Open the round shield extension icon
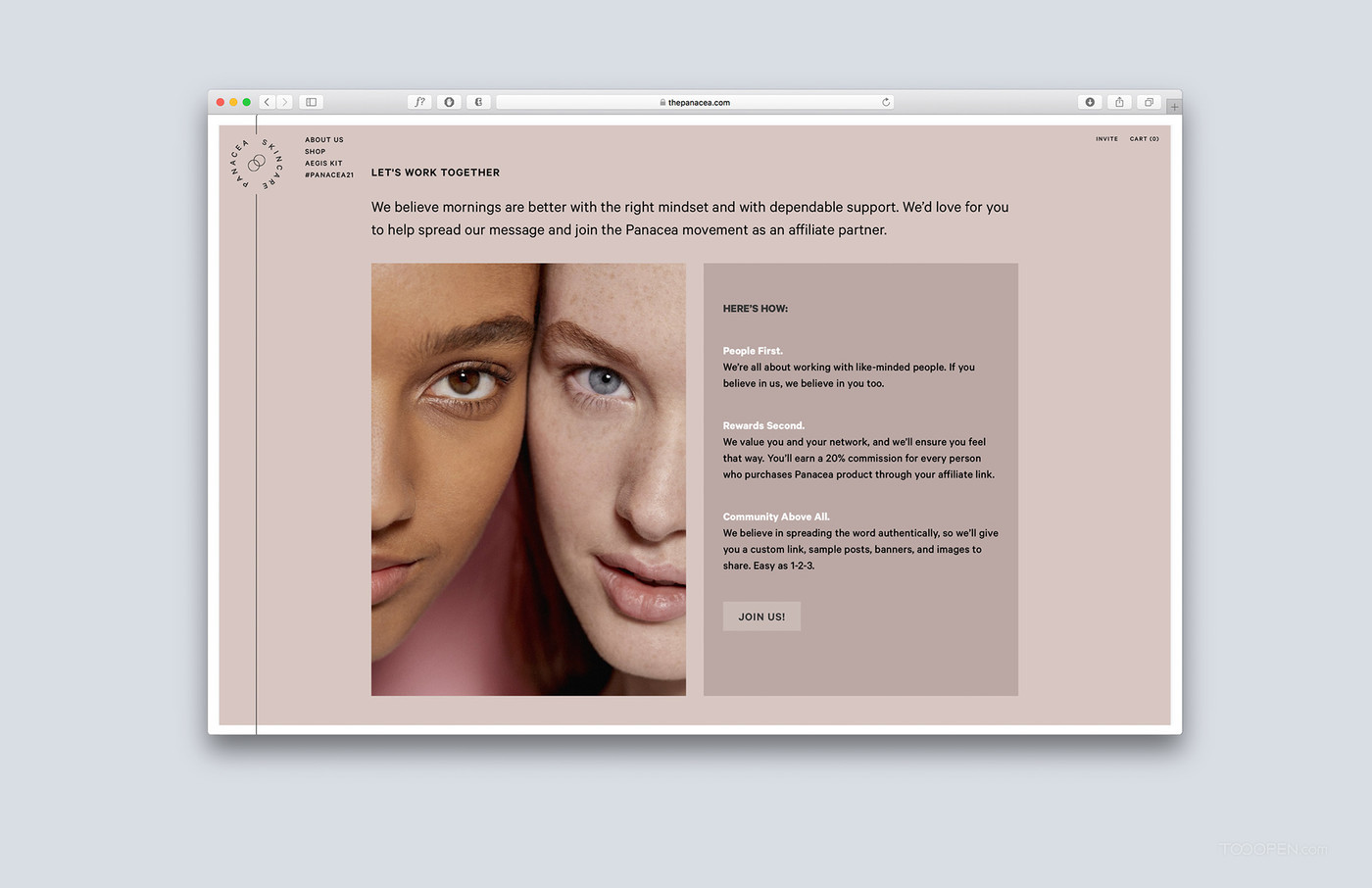This screenshot has height=888, width=1372. point(449,102)
